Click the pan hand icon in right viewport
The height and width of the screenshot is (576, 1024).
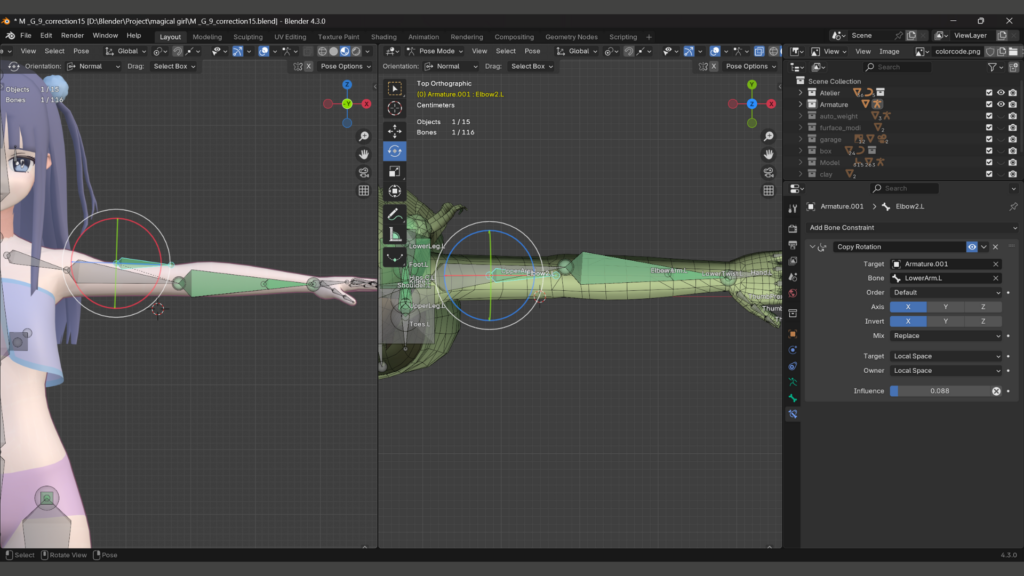point(768,154)
